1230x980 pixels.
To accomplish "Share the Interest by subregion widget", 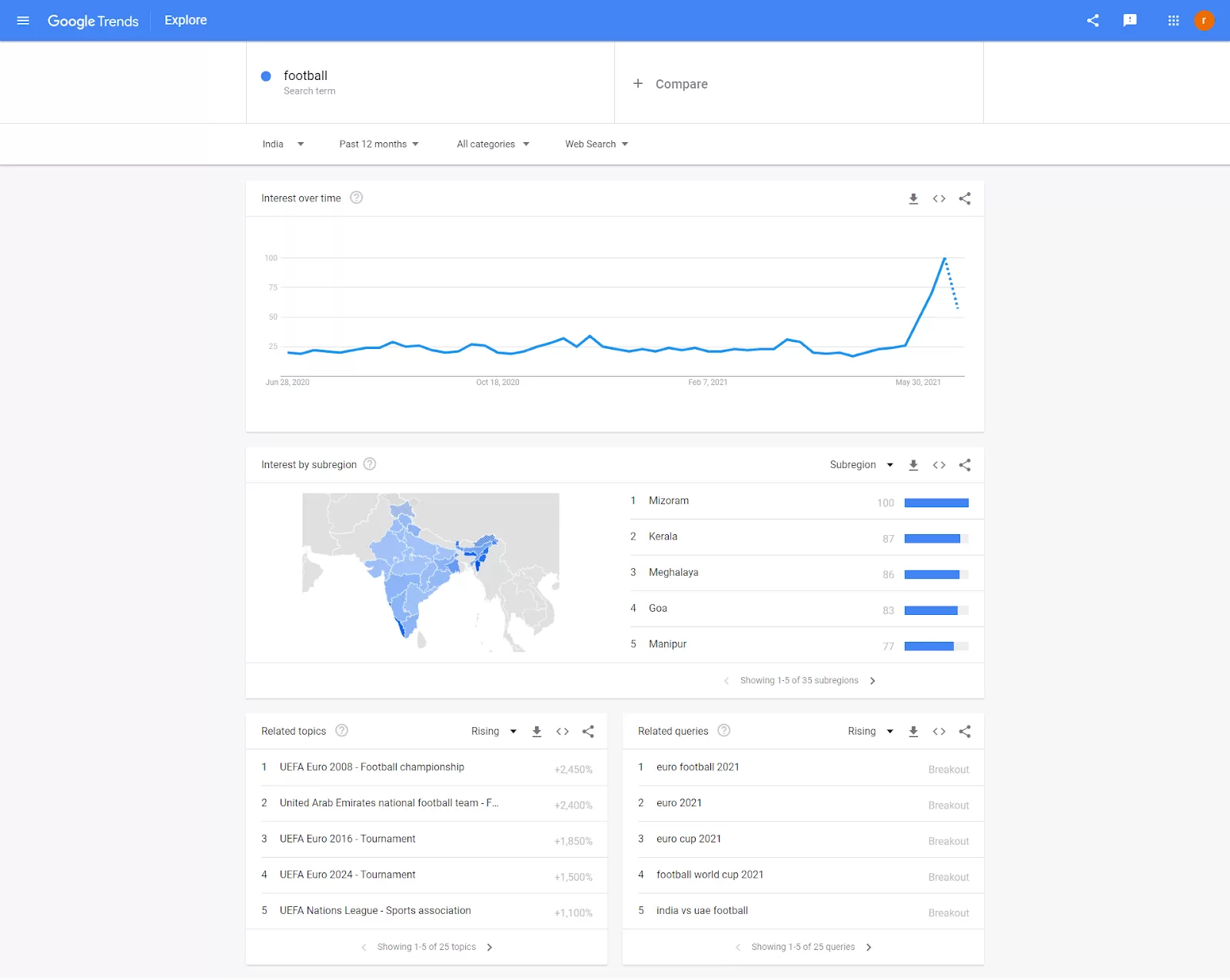I will [965, 465].
